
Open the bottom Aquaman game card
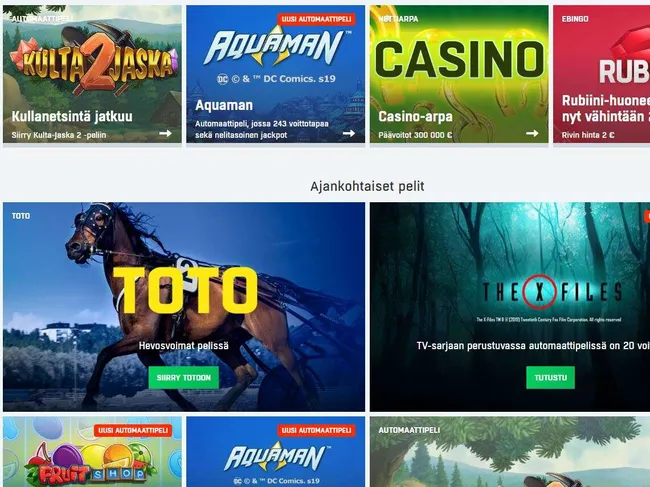[x=276, y=452]
